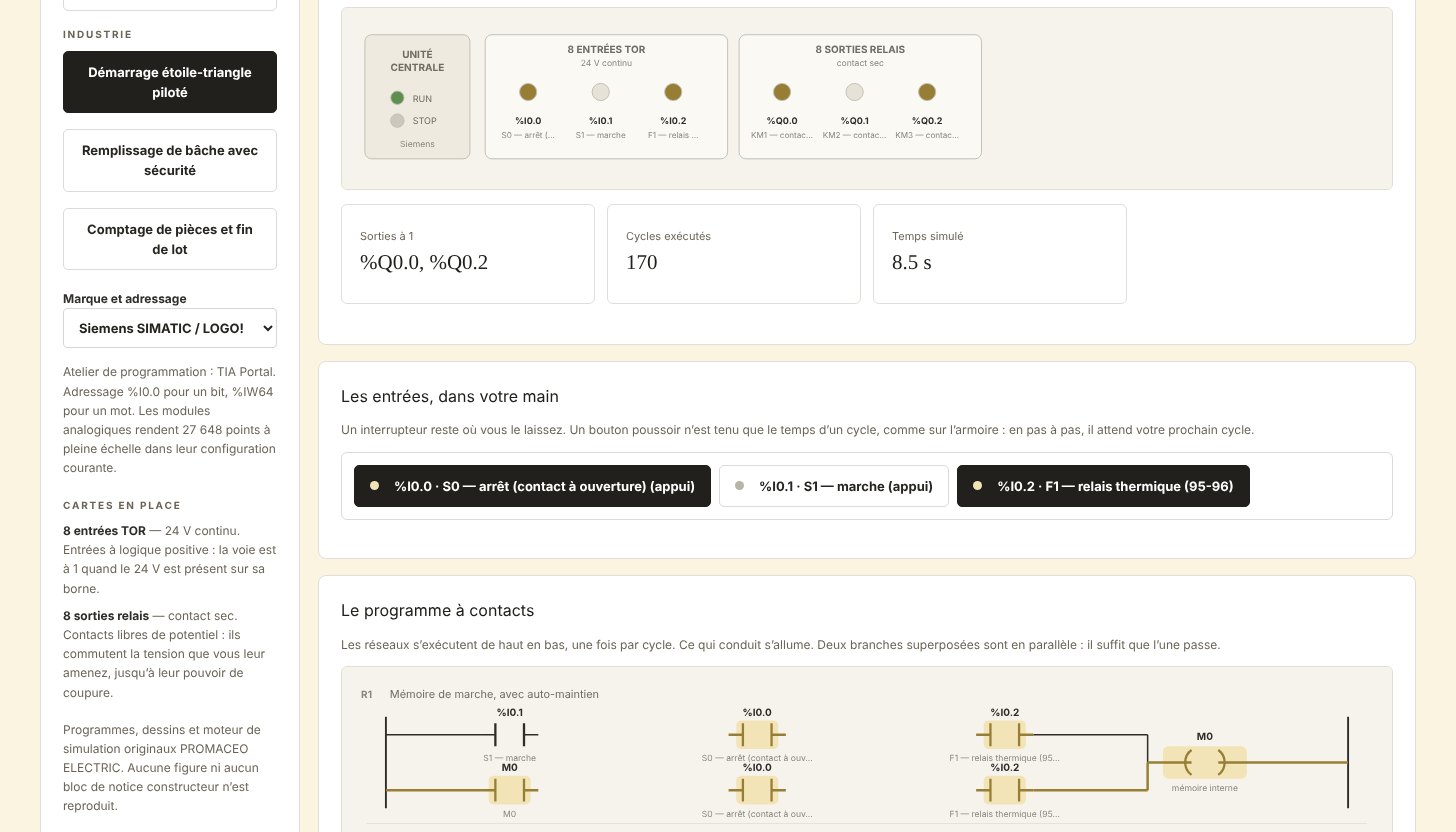Screen dimensions: 1456x832
Task: Click the INDUSTRIE sidebar heading
Action: [x=97, y=34]
